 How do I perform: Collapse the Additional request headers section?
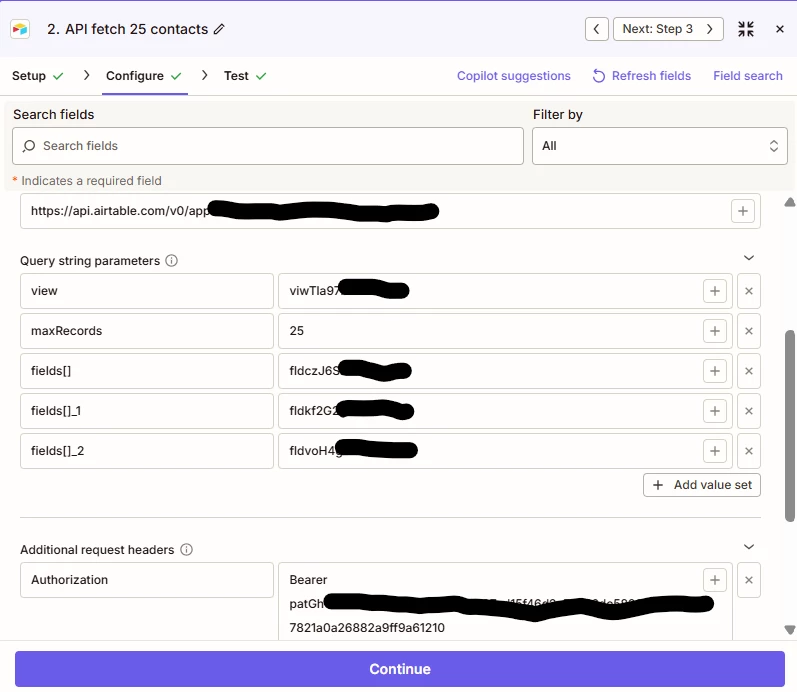[x=749, y=547]
